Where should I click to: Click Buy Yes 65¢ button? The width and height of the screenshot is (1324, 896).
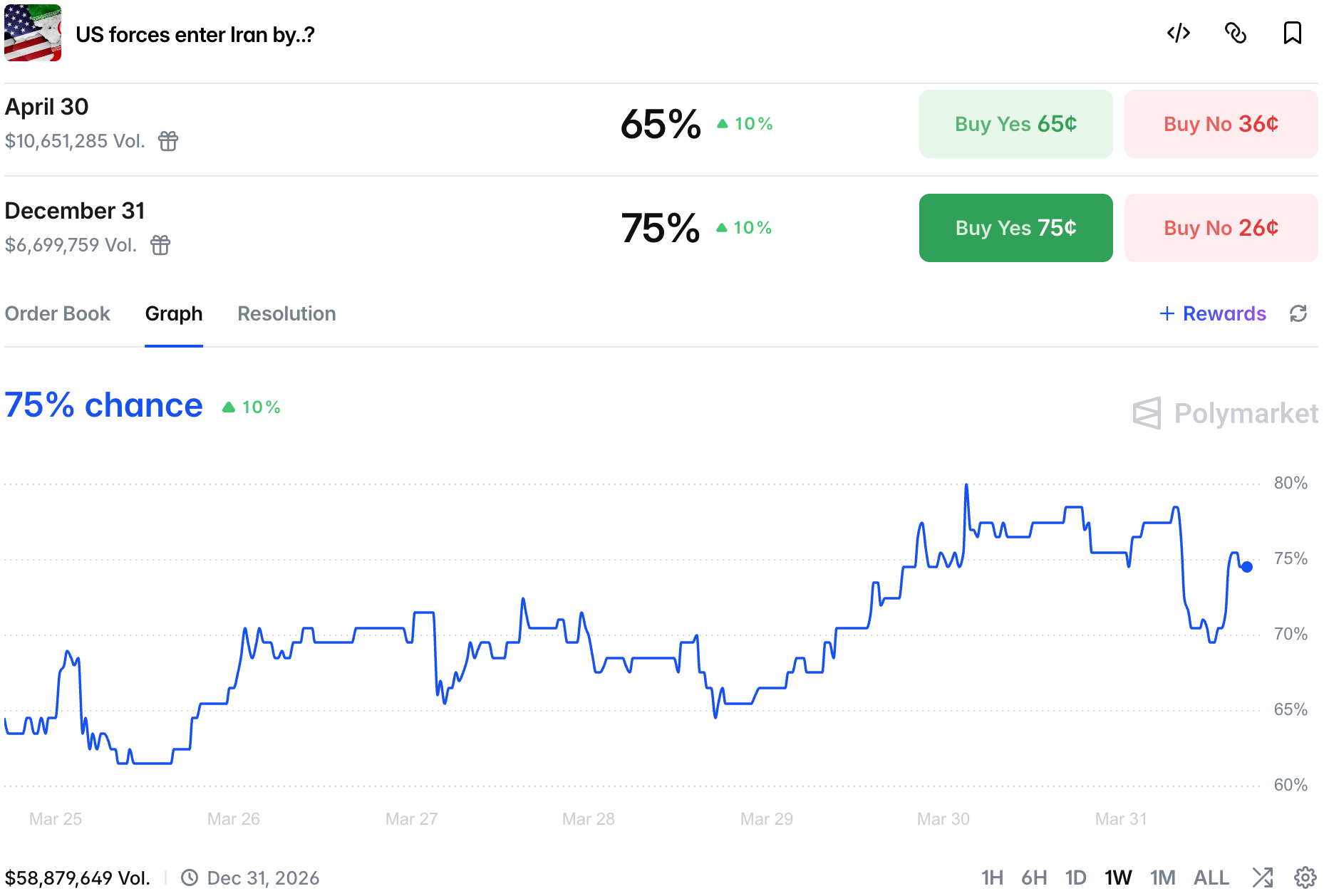(1015, 124)
